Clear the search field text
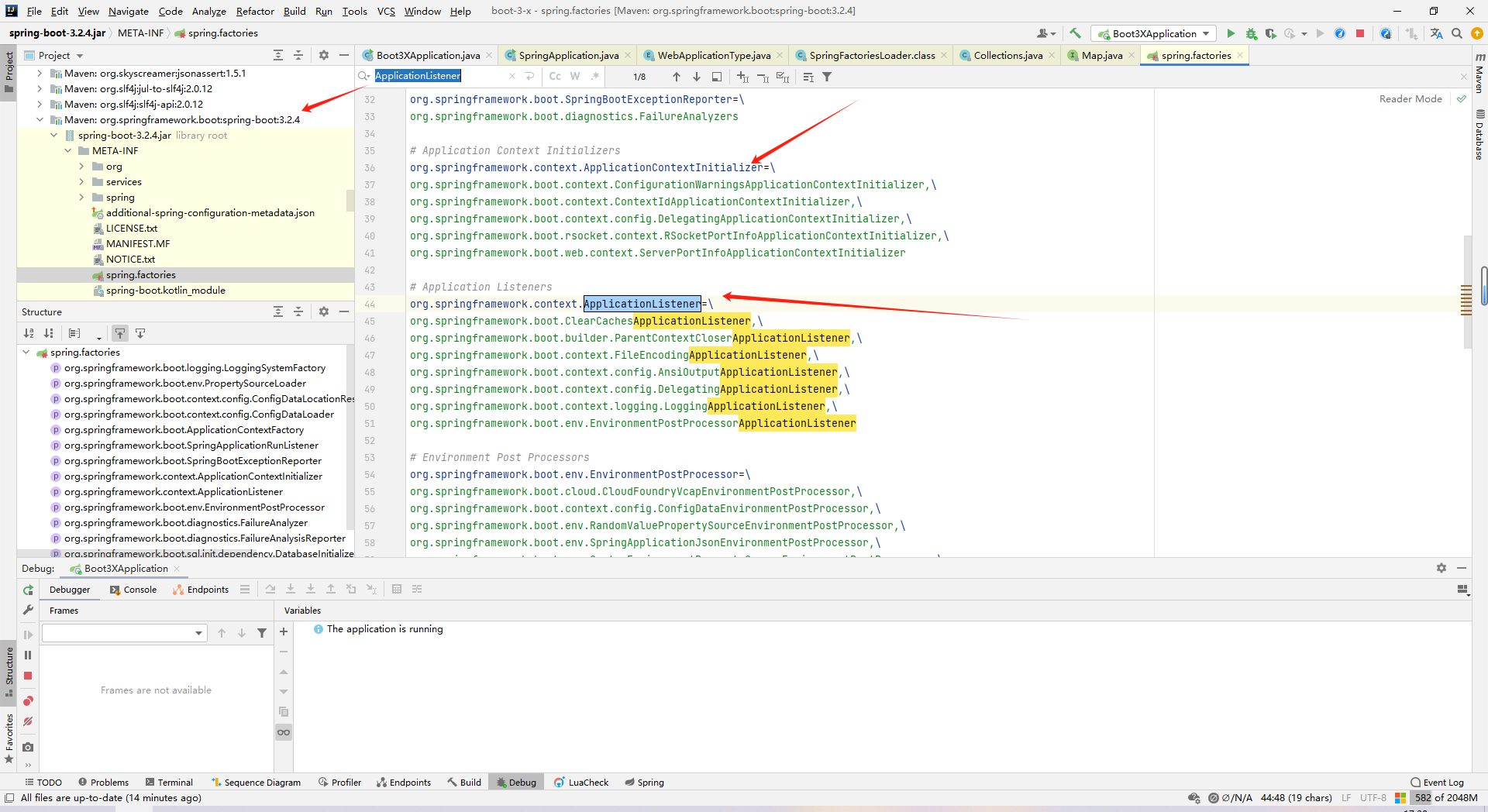Screen dimensions: 1488x812 pos(511,76)
